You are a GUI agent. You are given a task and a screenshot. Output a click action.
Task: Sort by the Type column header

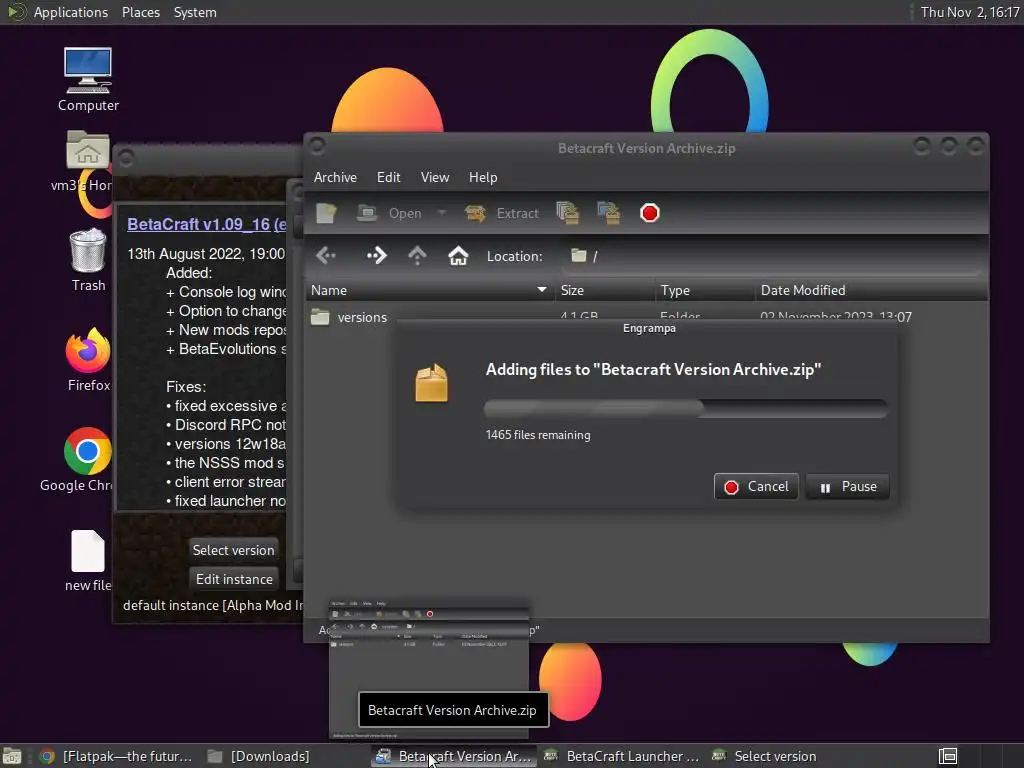pyautogui.click(x=705, y=291)
